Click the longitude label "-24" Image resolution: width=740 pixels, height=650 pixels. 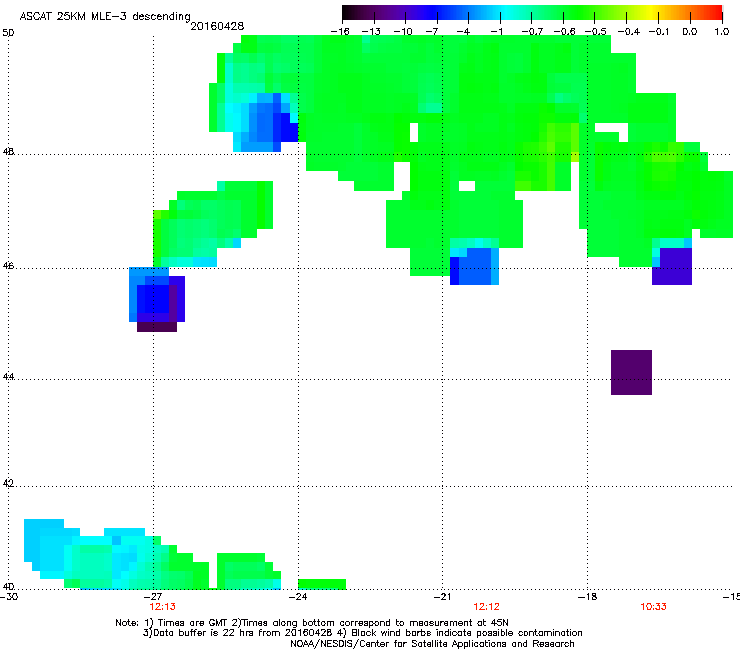coord(298,597)
